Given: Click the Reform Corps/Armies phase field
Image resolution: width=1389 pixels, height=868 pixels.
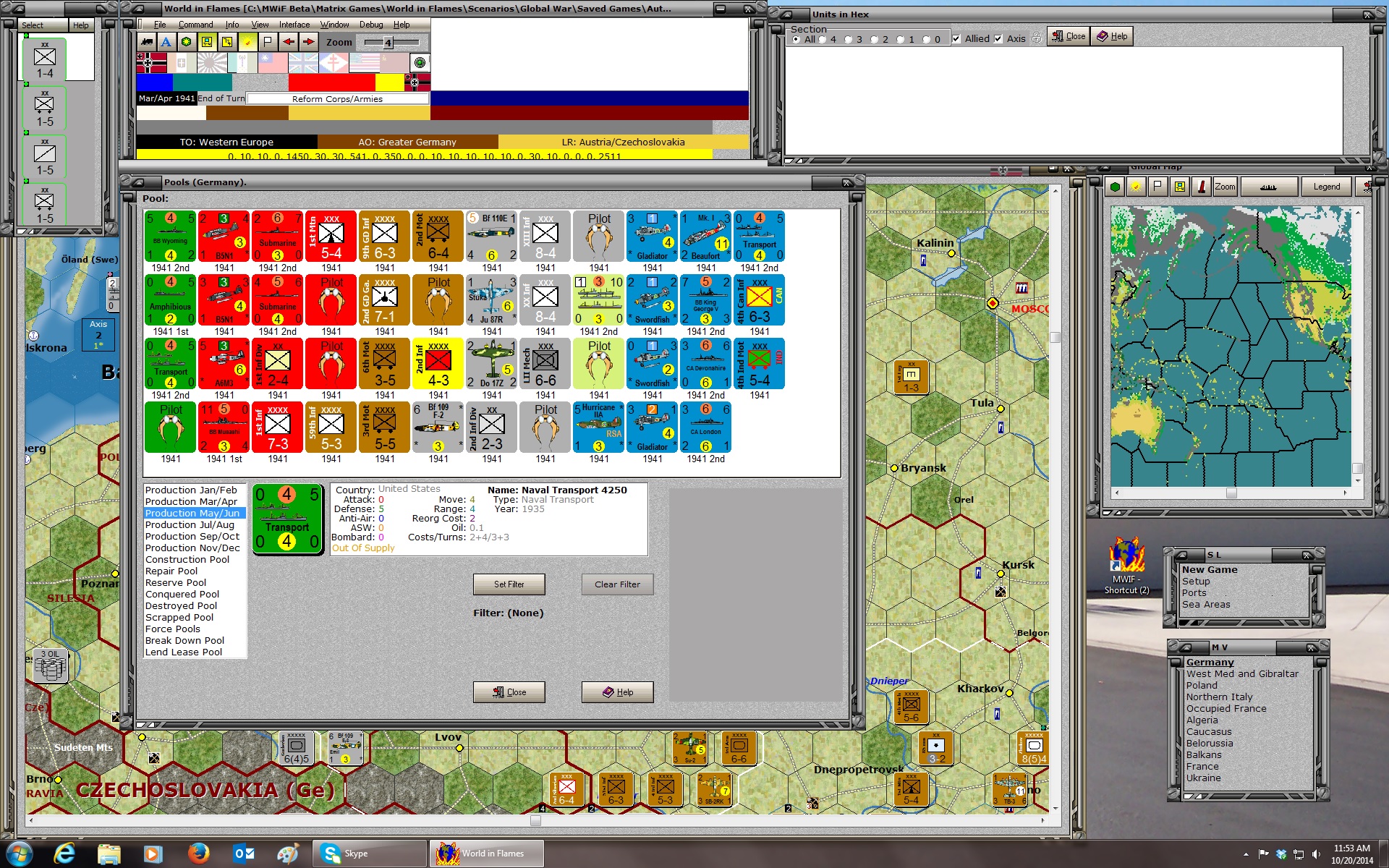Looking at the screenshot, I should coord(337,99).
